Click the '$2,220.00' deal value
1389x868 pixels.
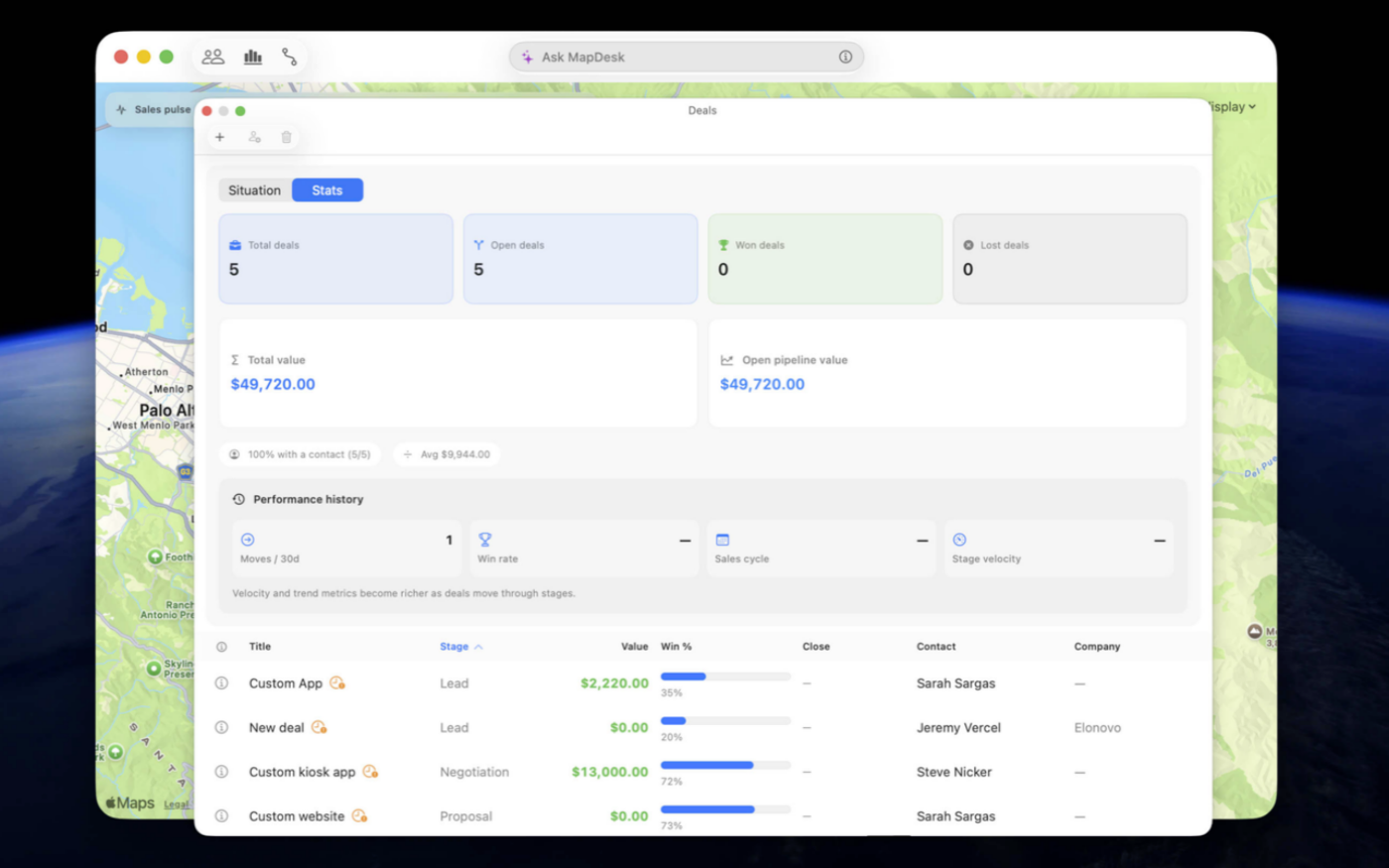click(614, 683)
